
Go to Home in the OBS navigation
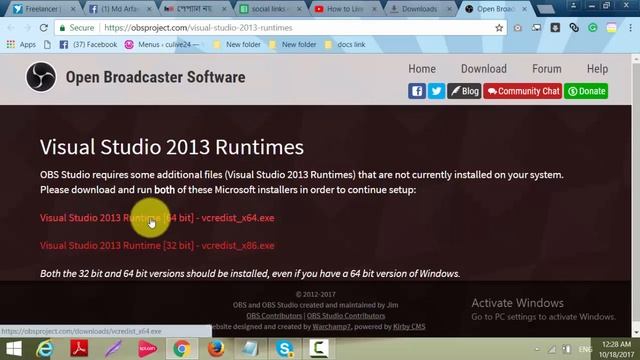(422, 69)
